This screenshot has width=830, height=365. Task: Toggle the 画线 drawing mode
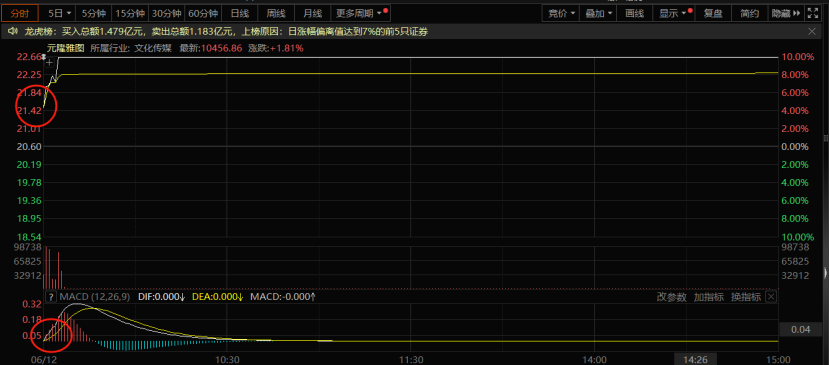(x=634, y=13)
